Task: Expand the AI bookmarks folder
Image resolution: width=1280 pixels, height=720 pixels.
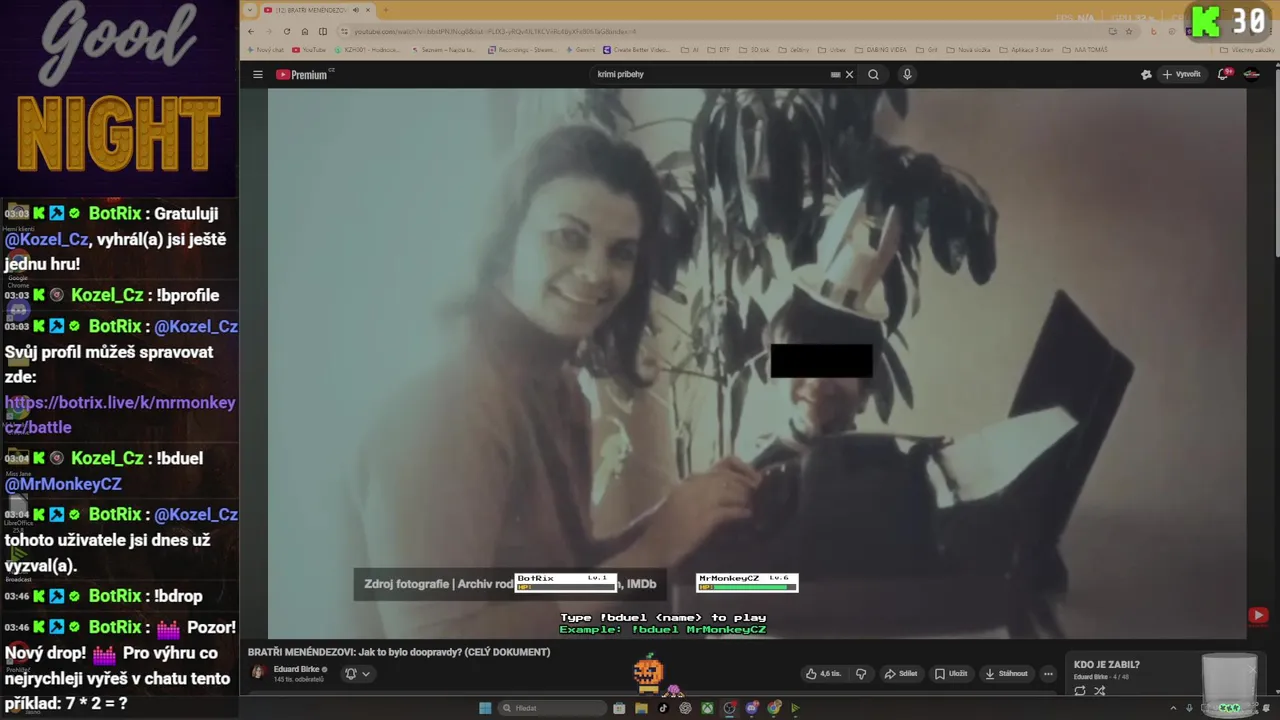Action: point(688,50)
